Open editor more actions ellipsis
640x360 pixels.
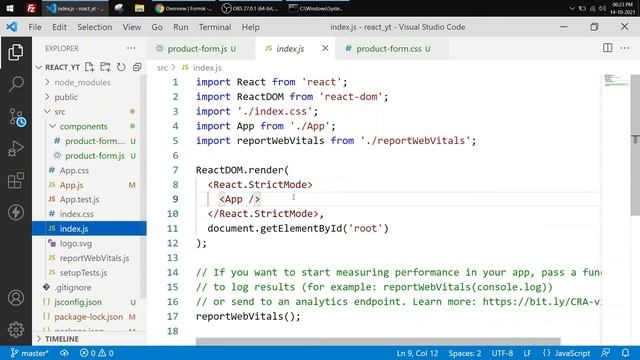(624, 48)
